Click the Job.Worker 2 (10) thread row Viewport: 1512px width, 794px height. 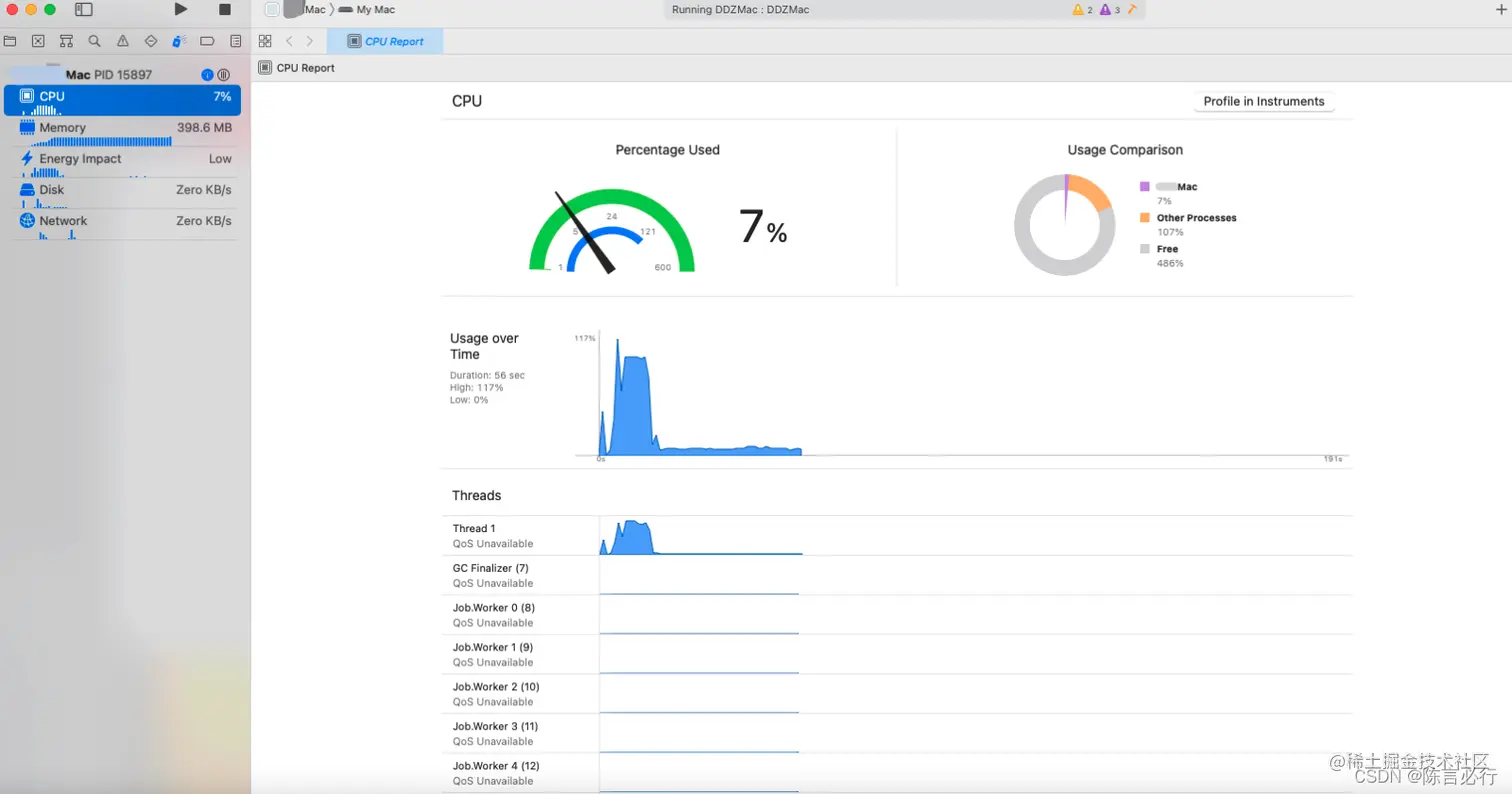[x=897, y=693]
